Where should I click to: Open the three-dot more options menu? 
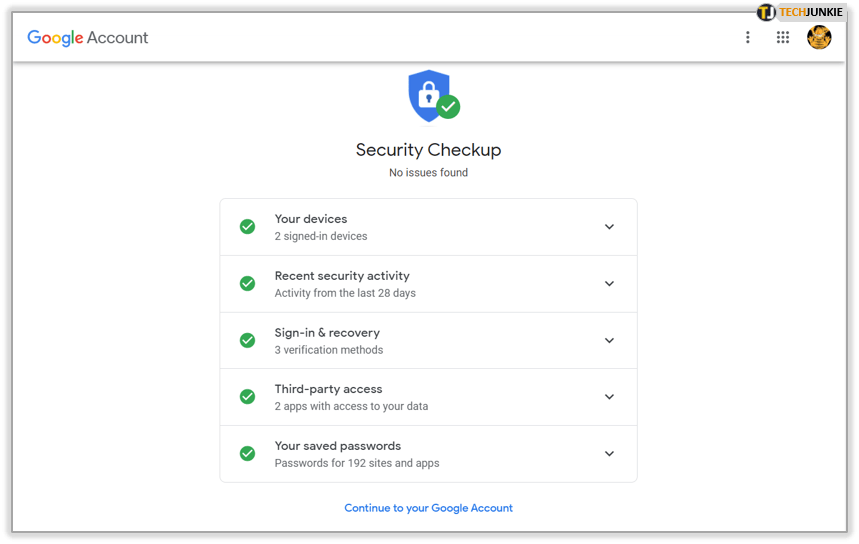click(x=747, y=38)
